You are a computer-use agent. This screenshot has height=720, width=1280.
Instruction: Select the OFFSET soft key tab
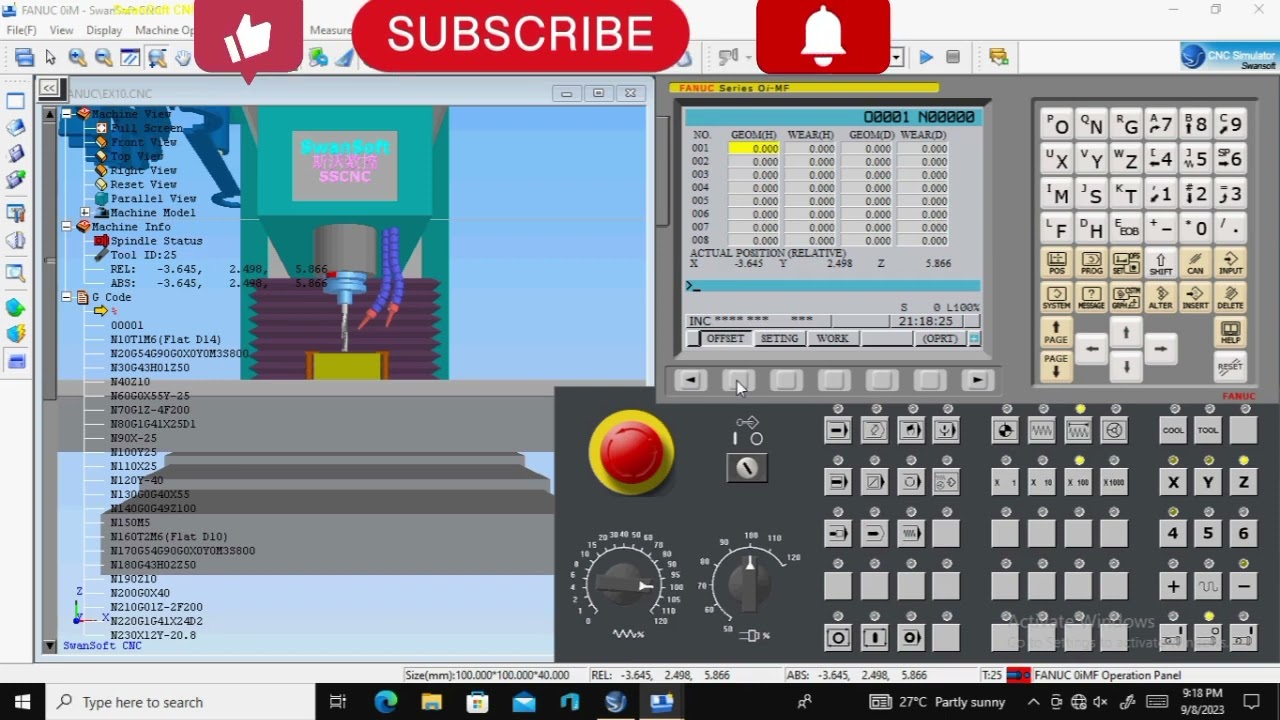[x=725, y=339]
